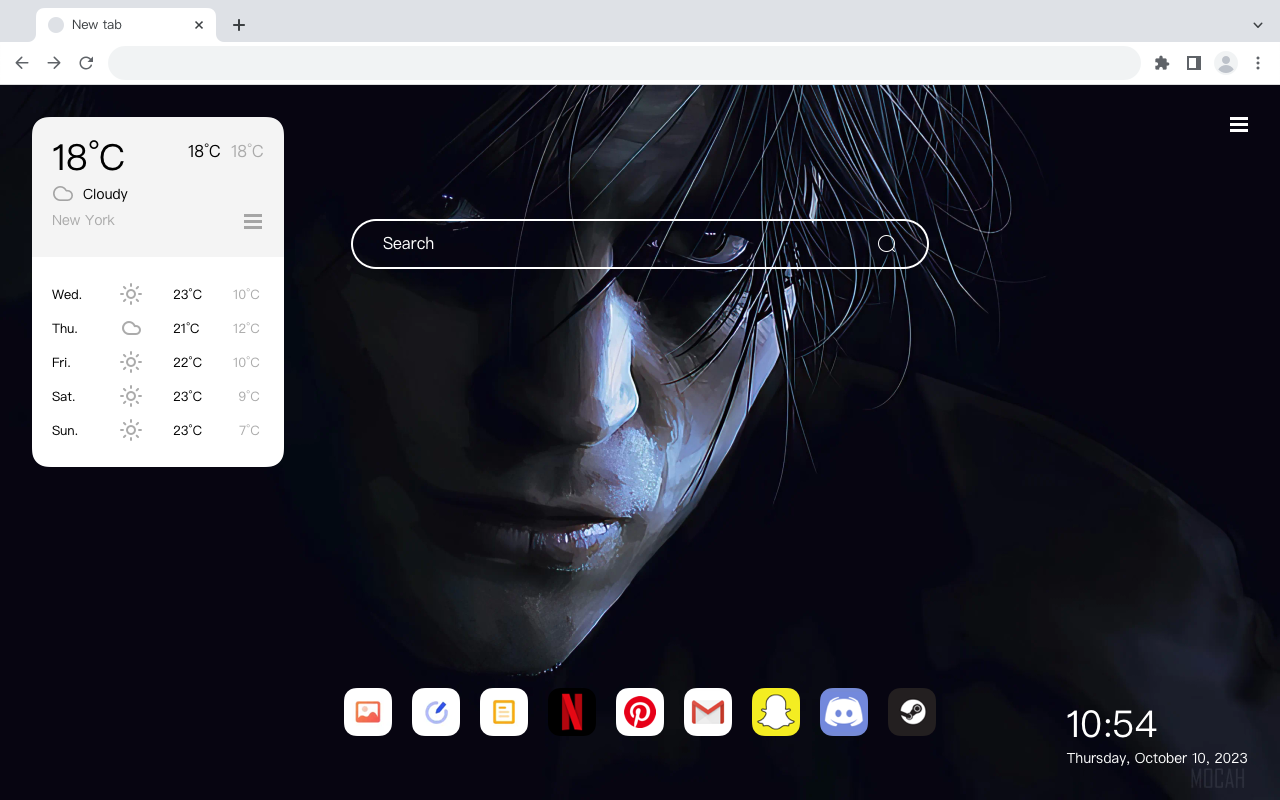Open the blue tasks checkmark shortcut

click(436, 712)
